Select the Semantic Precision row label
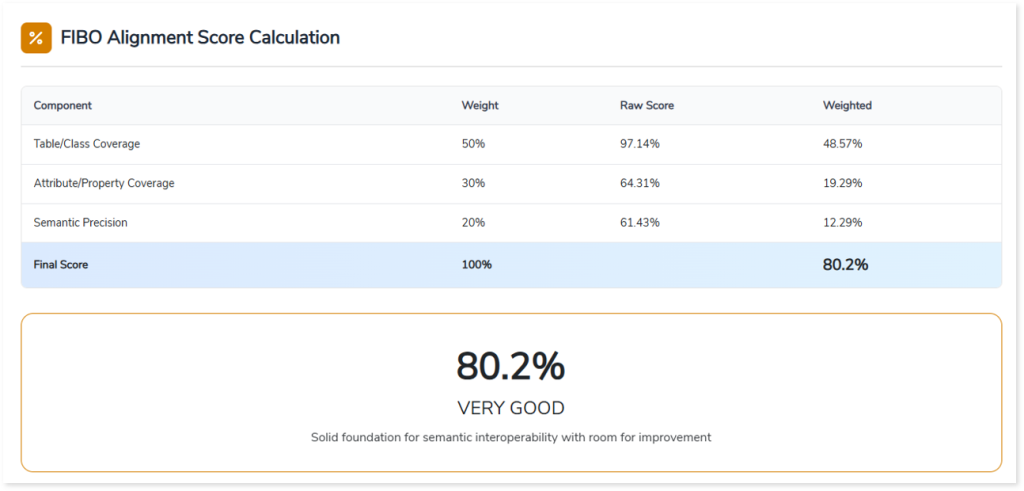The width and height of the screenshot is (1024, 491). click(x=83, y=222)
